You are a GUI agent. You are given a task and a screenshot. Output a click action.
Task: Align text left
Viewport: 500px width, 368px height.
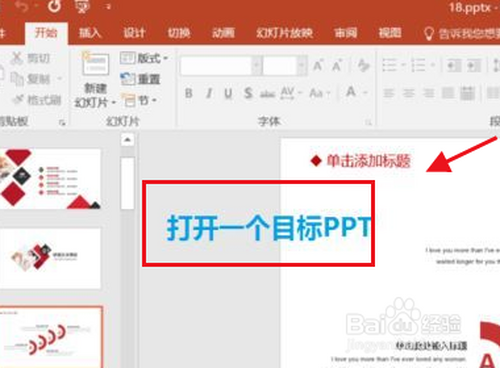[x=389, y=93]
